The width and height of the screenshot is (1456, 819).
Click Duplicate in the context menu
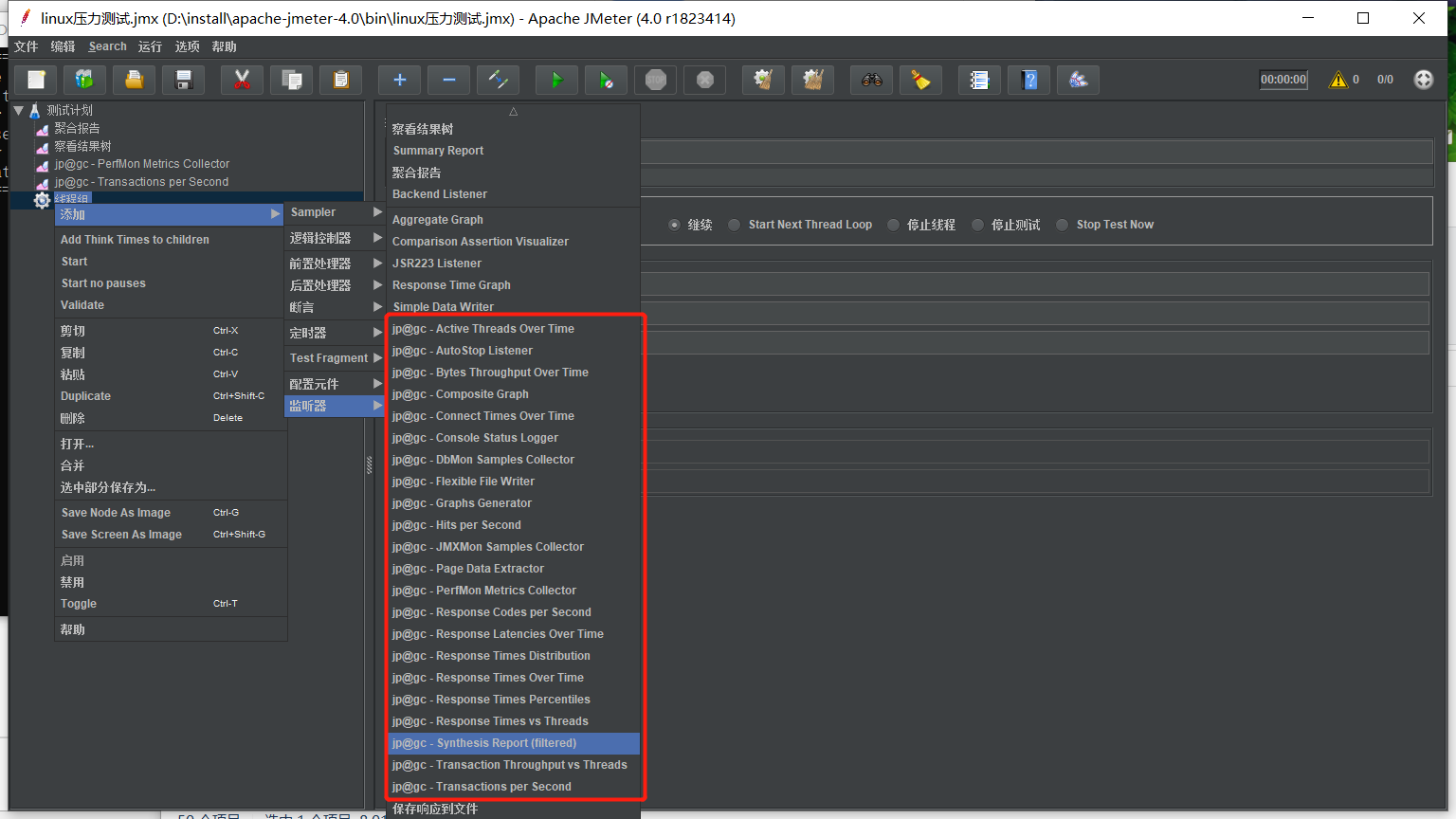(x=171, y=396)
